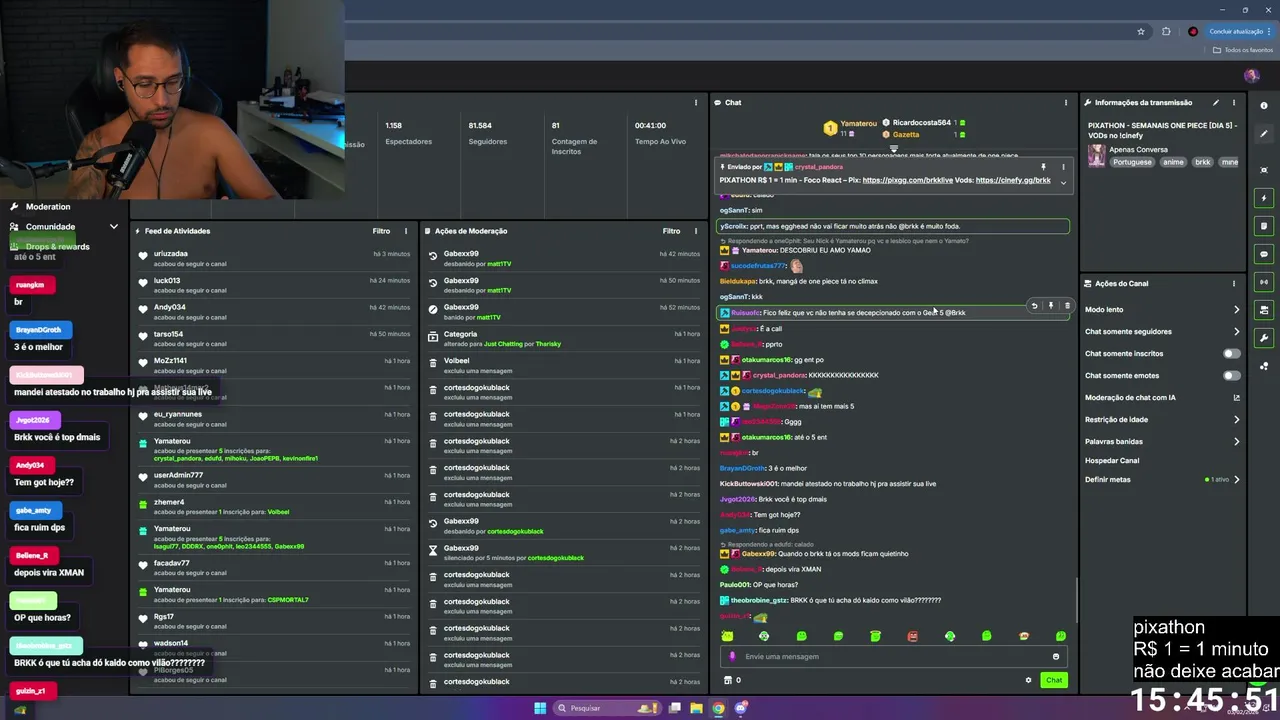
Task: Edit the stream information with pencil icon
Action: pos(1216,102)
